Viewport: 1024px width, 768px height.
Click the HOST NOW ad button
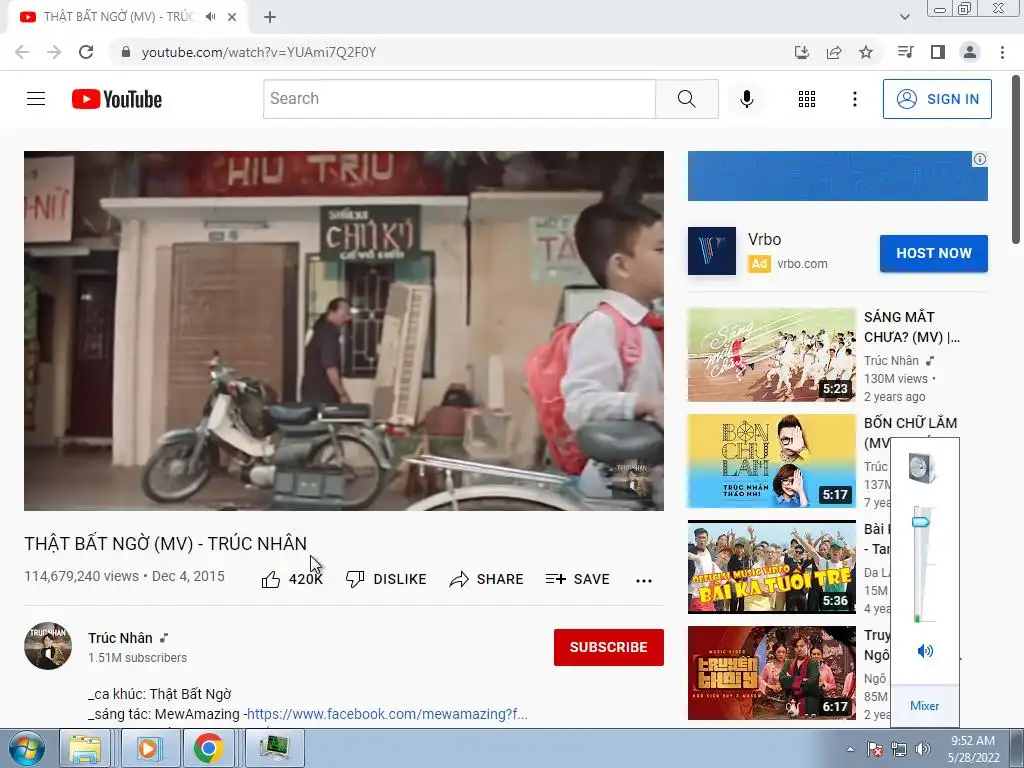pos(933,253)
